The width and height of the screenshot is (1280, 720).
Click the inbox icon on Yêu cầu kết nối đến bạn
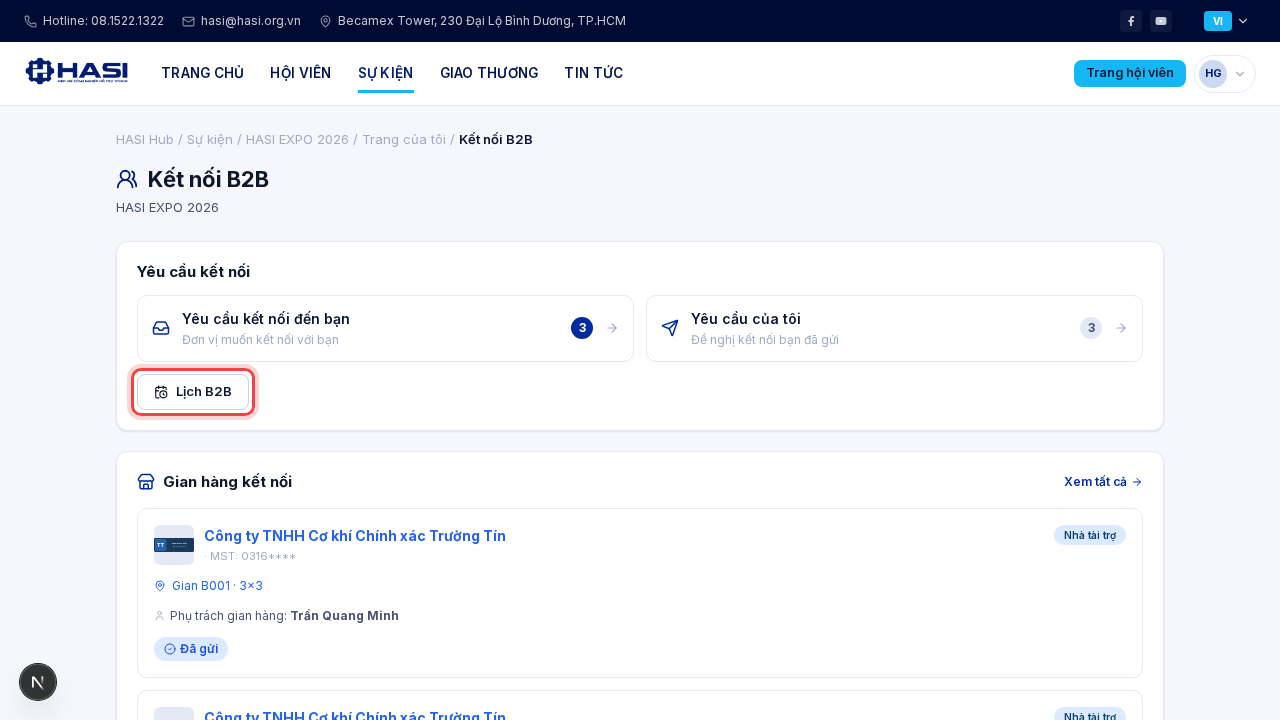point(161,328)
